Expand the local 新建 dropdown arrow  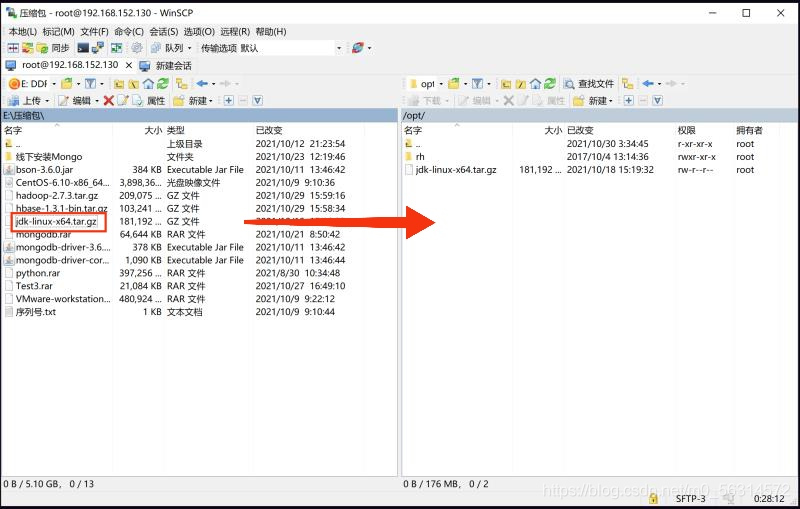211,100
